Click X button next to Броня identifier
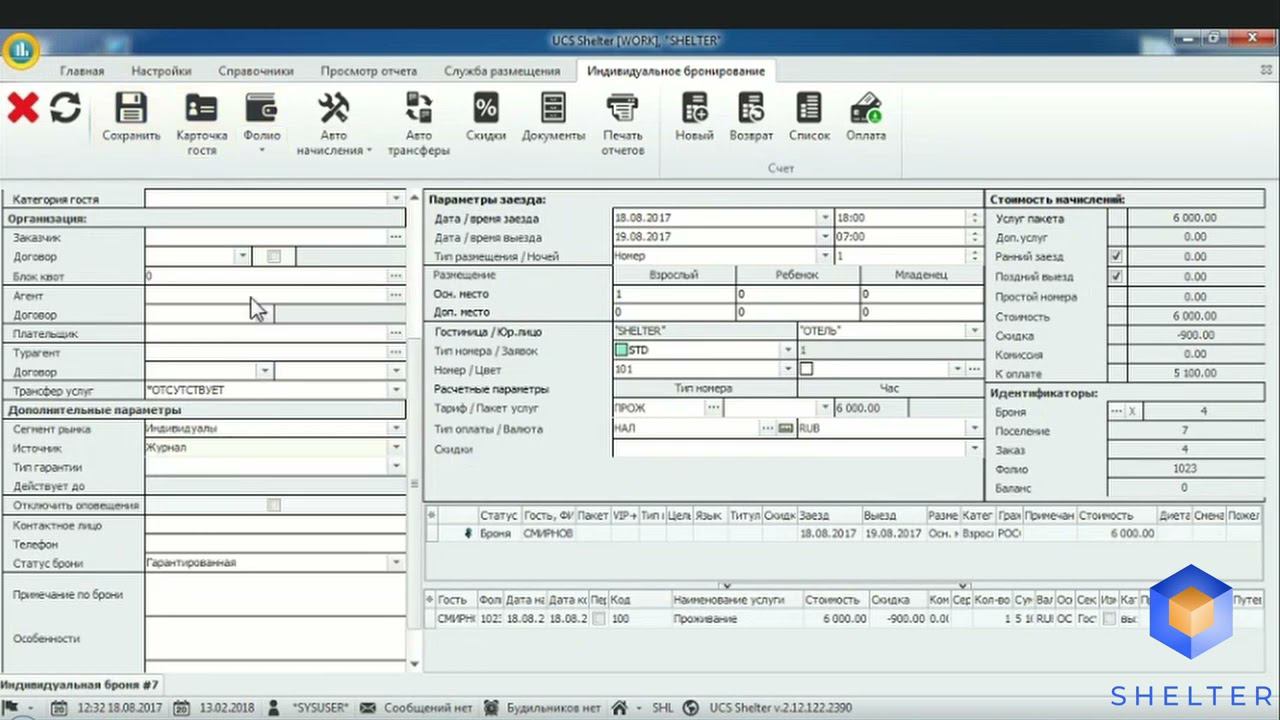Screen dimensions: 1280x720 tap(1132, 411)
